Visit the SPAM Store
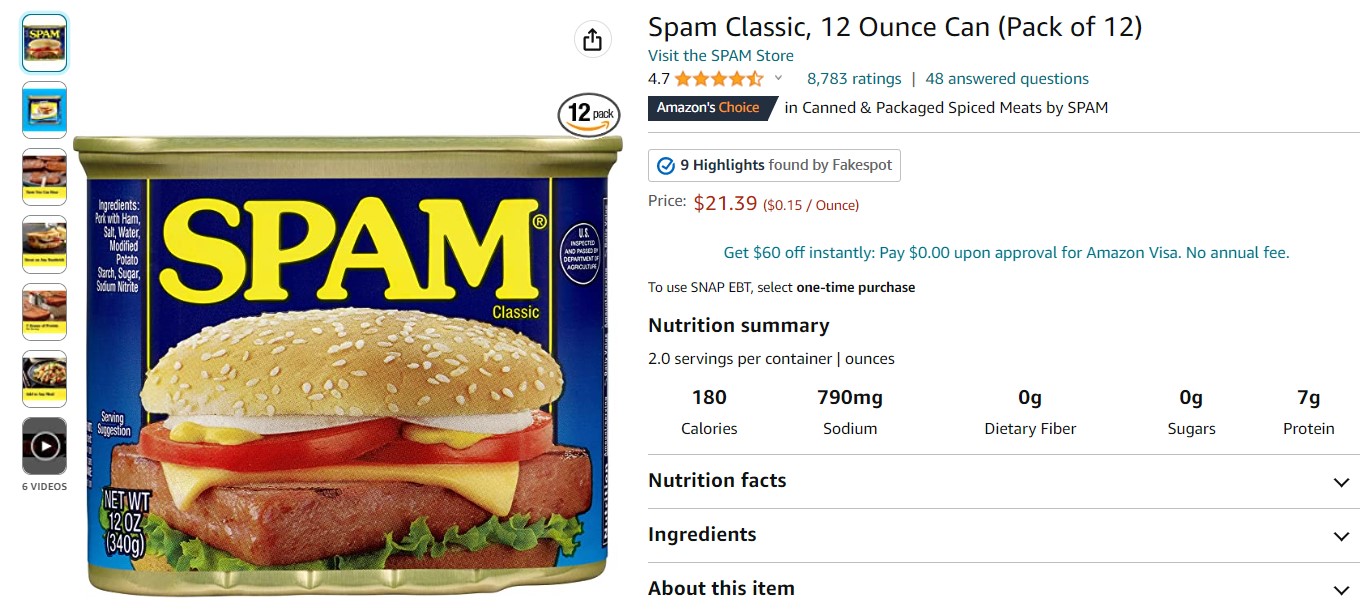Screen dimensions: 1360x610 [x=720, y=55]
